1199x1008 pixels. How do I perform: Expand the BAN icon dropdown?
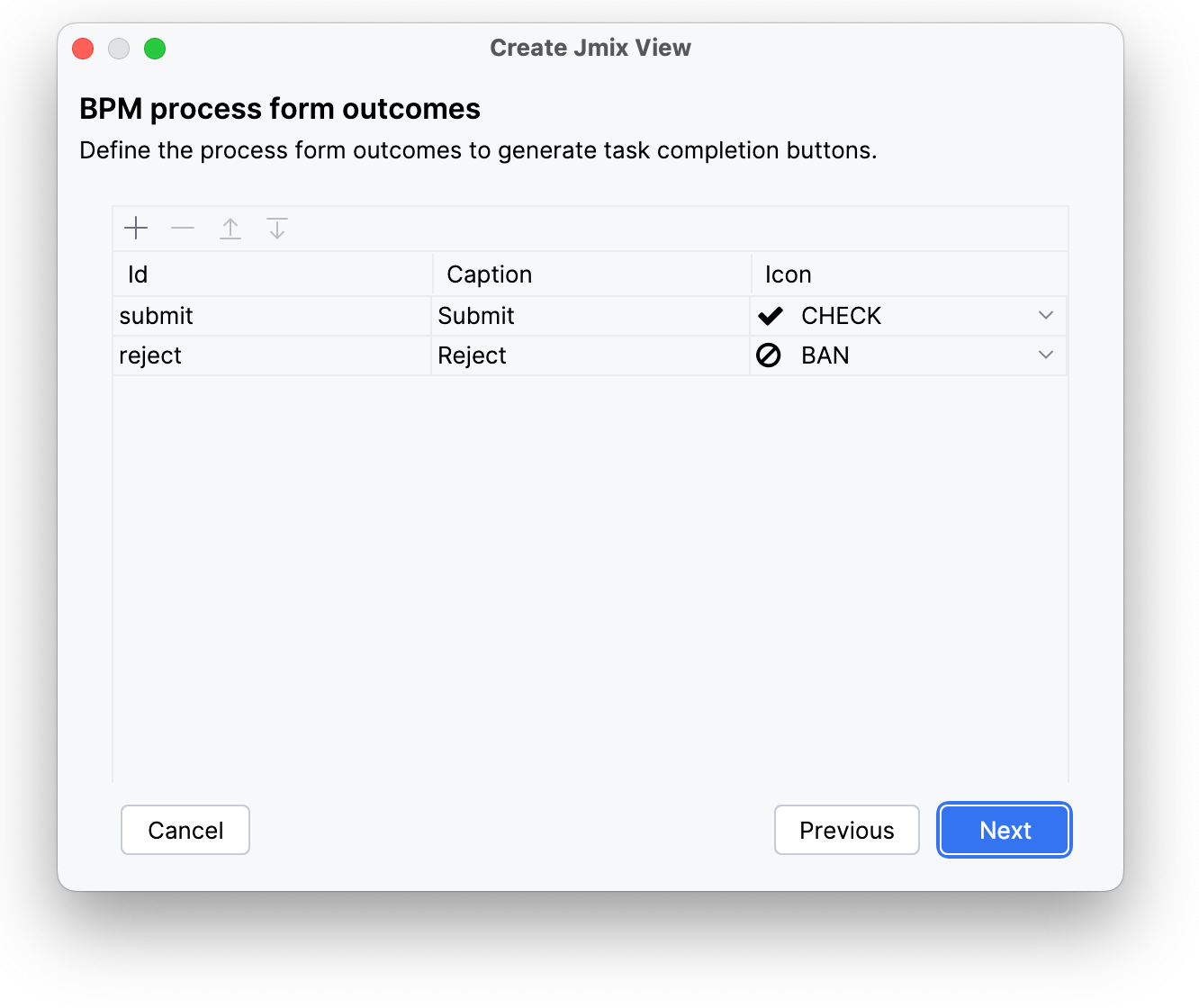(1045, 355)
